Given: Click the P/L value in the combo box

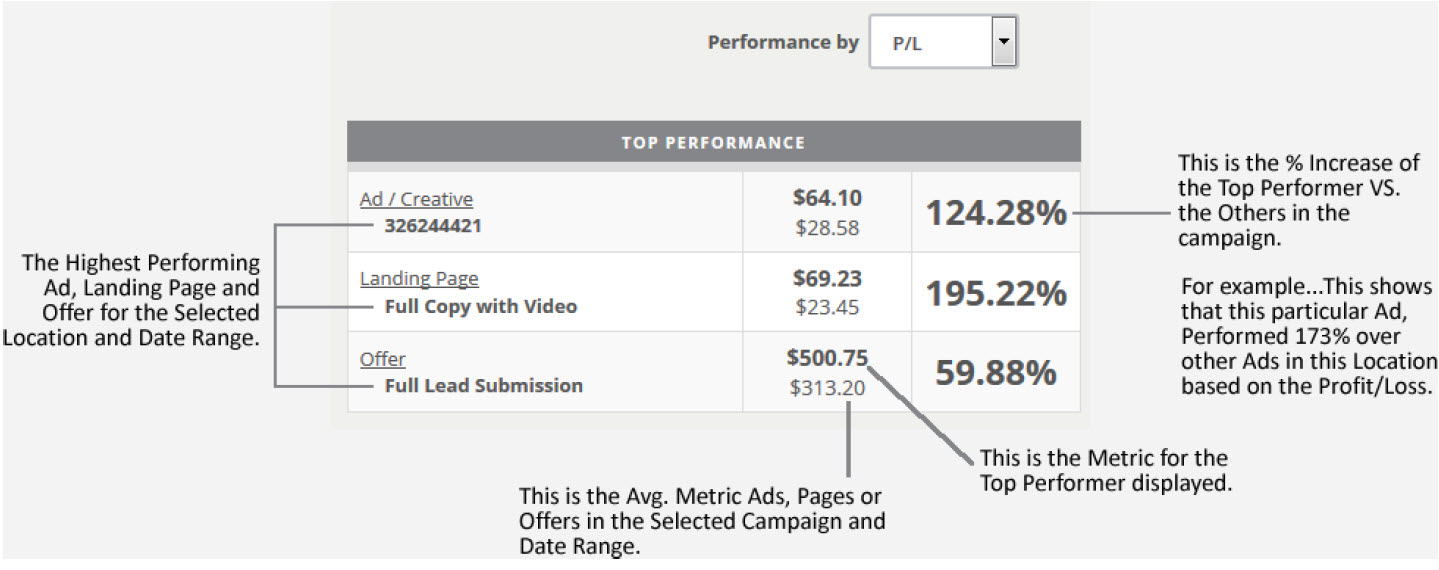Looking at the screenshot, I should [x=906, y=44].
